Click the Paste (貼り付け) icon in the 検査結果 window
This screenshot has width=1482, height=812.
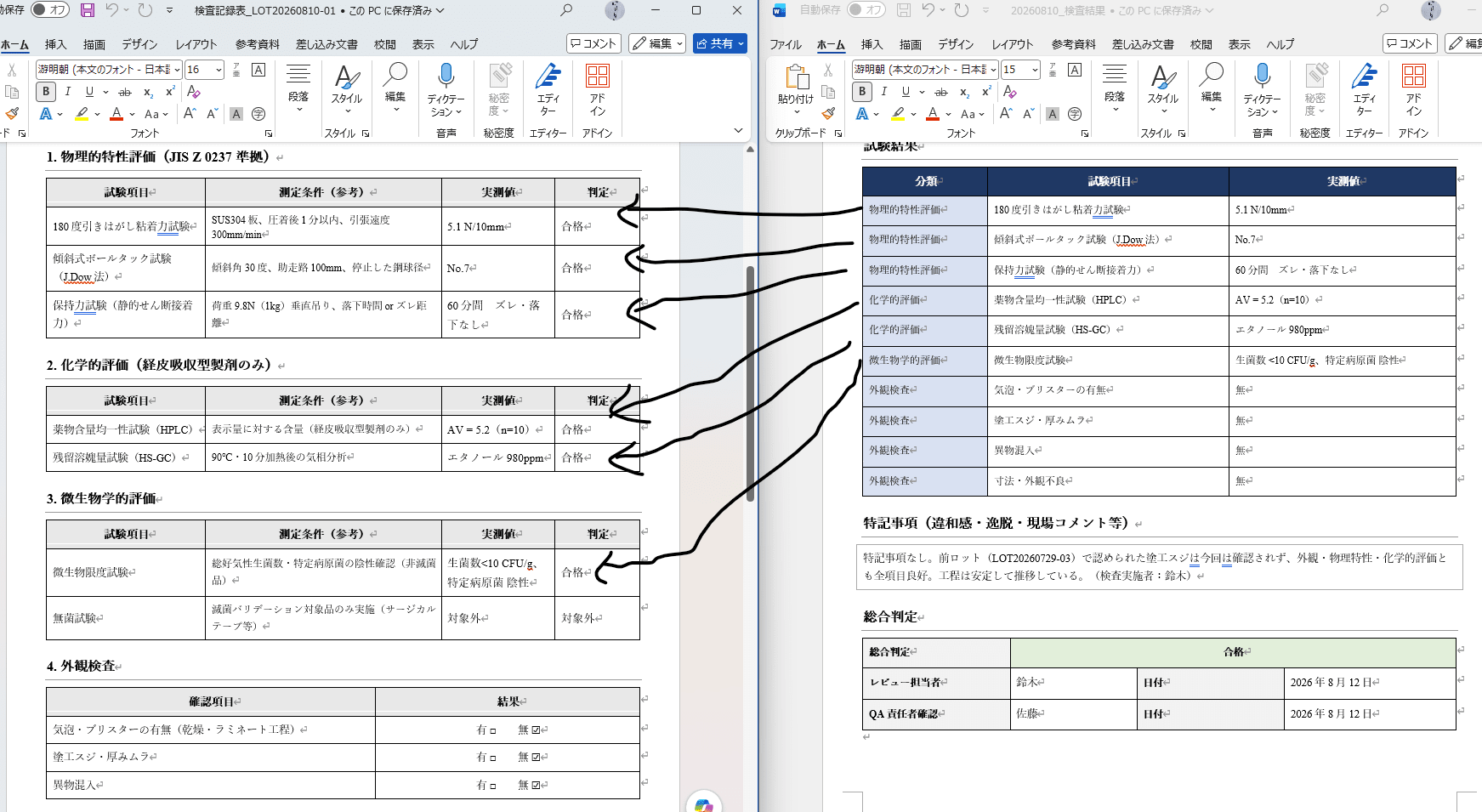pyautogui.click(x=796, y=78)
